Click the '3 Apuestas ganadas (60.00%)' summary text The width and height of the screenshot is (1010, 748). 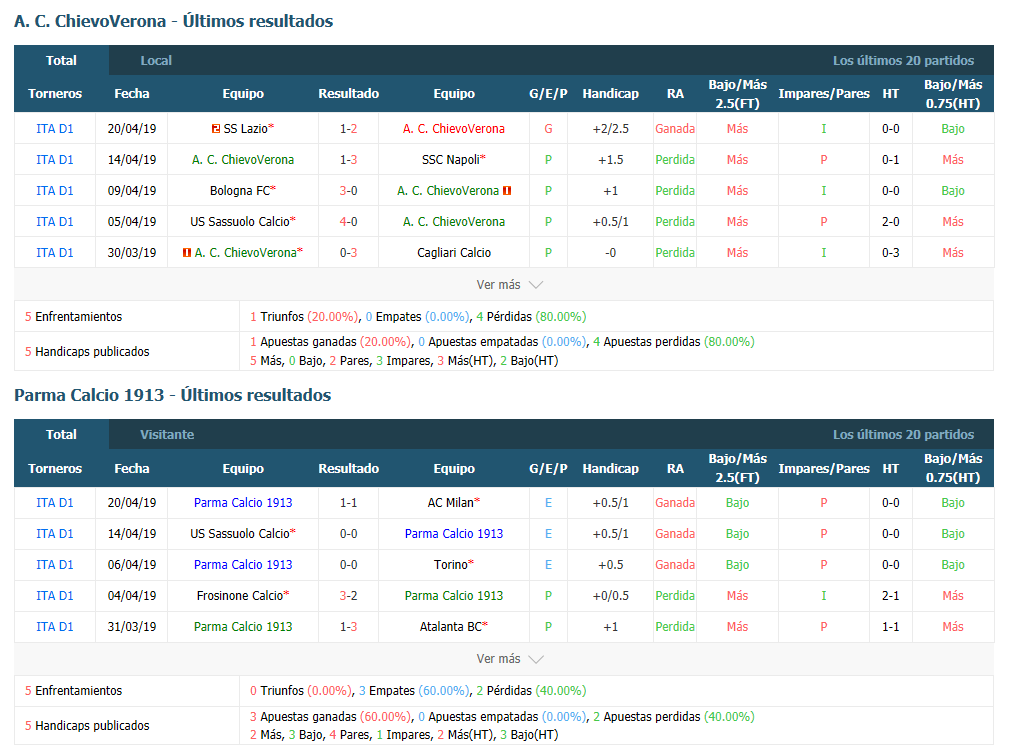330,717
